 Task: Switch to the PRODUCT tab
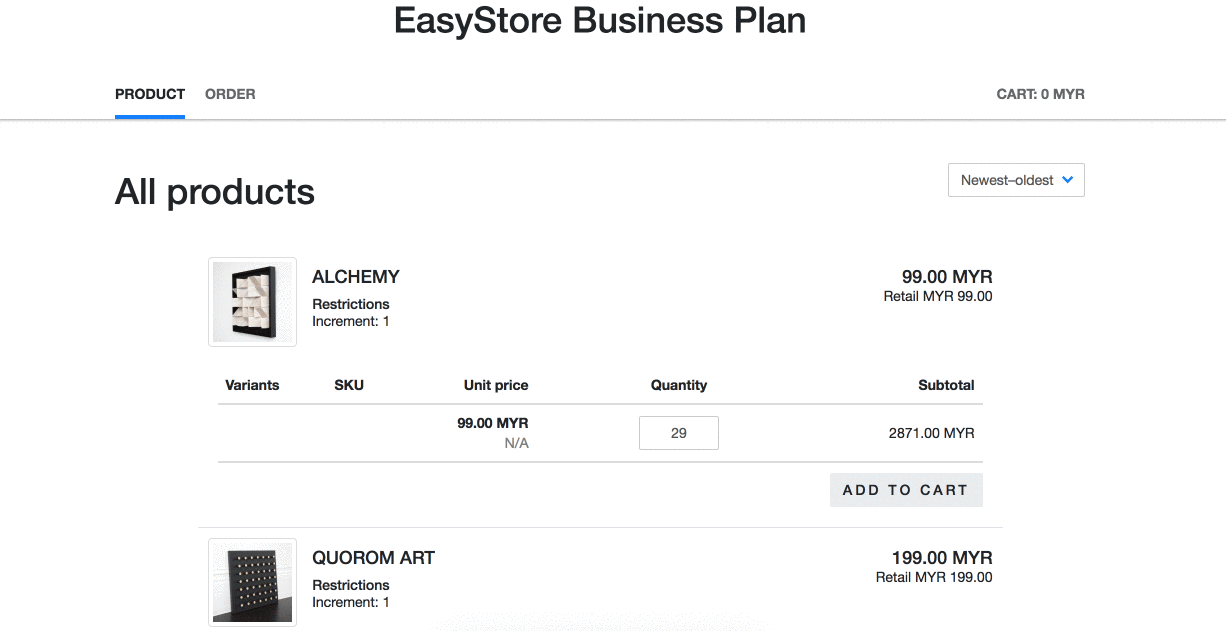(x=150, y=94)
